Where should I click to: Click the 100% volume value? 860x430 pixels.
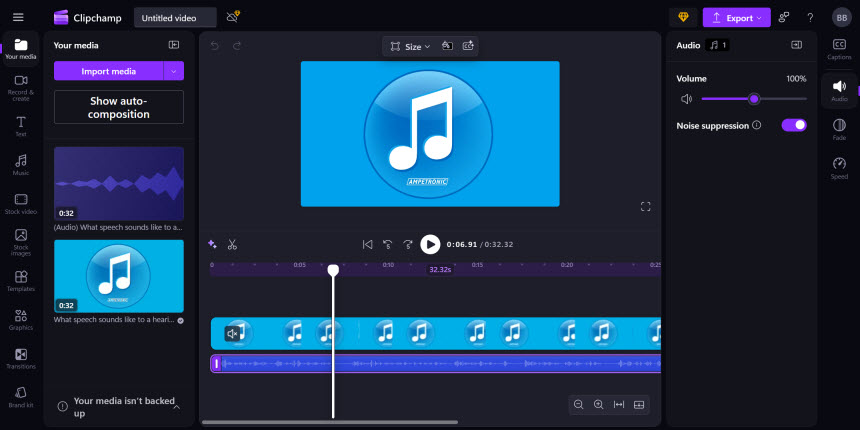796,78
